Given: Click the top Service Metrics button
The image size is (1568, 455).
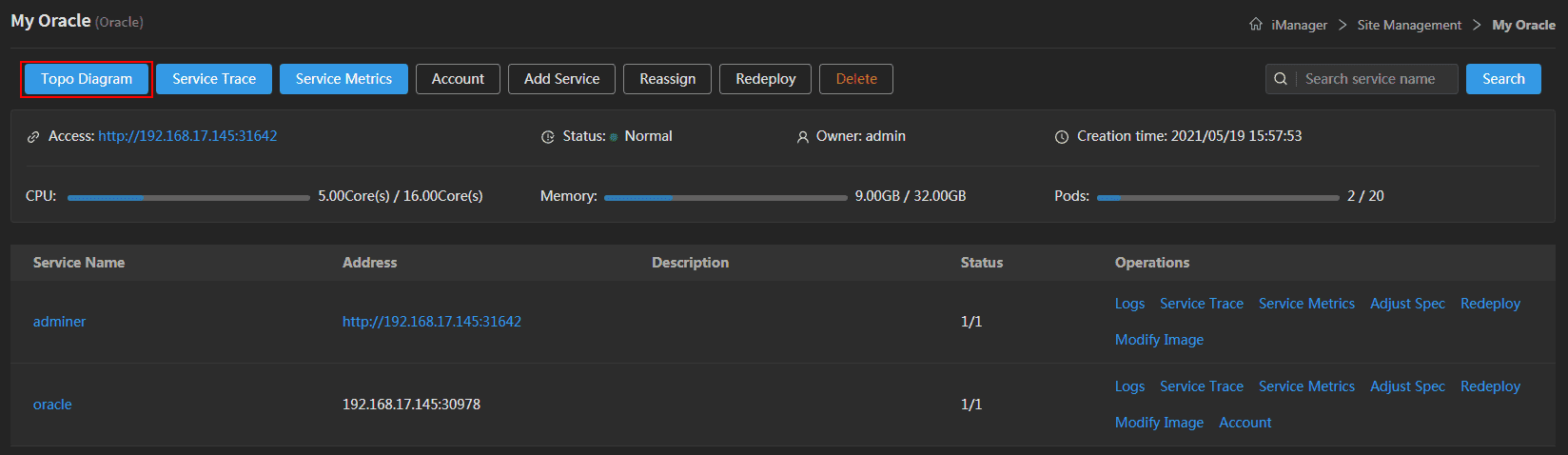Looking at the screenshot, I should pos(343,79).
